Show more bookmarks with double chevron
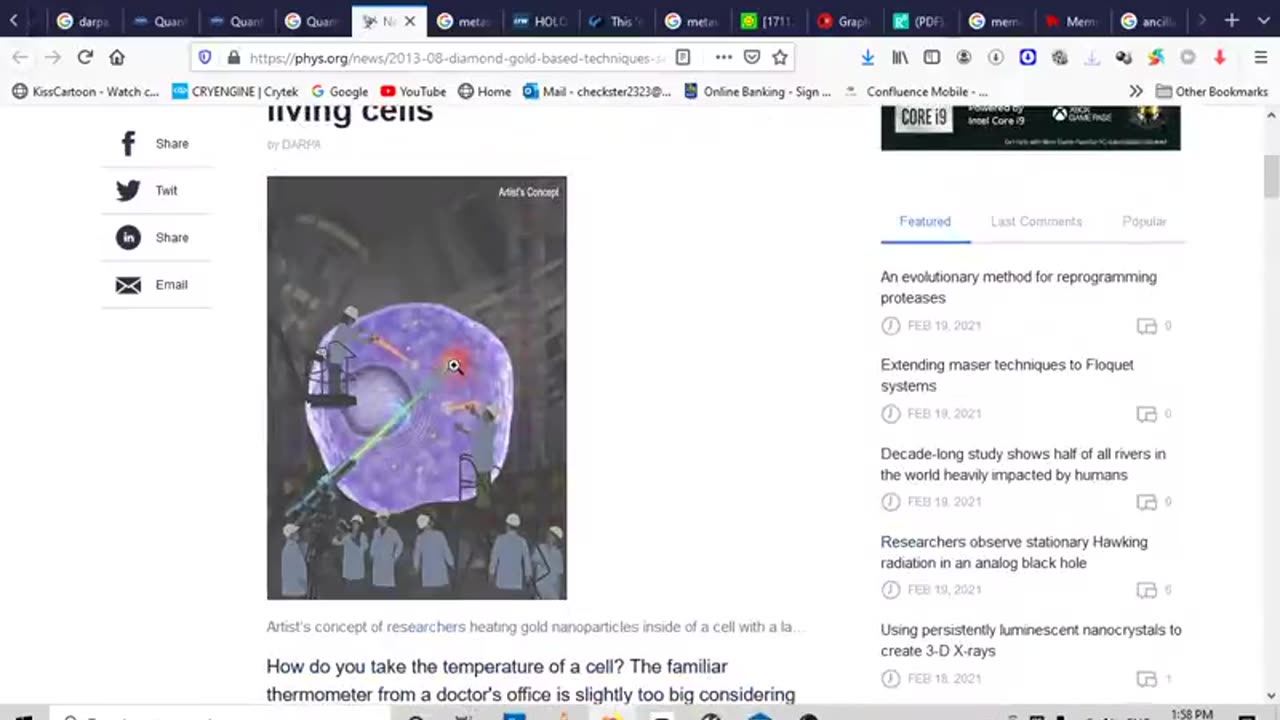This screenshot has width=1280, height=720. (x=1136, y=91)
